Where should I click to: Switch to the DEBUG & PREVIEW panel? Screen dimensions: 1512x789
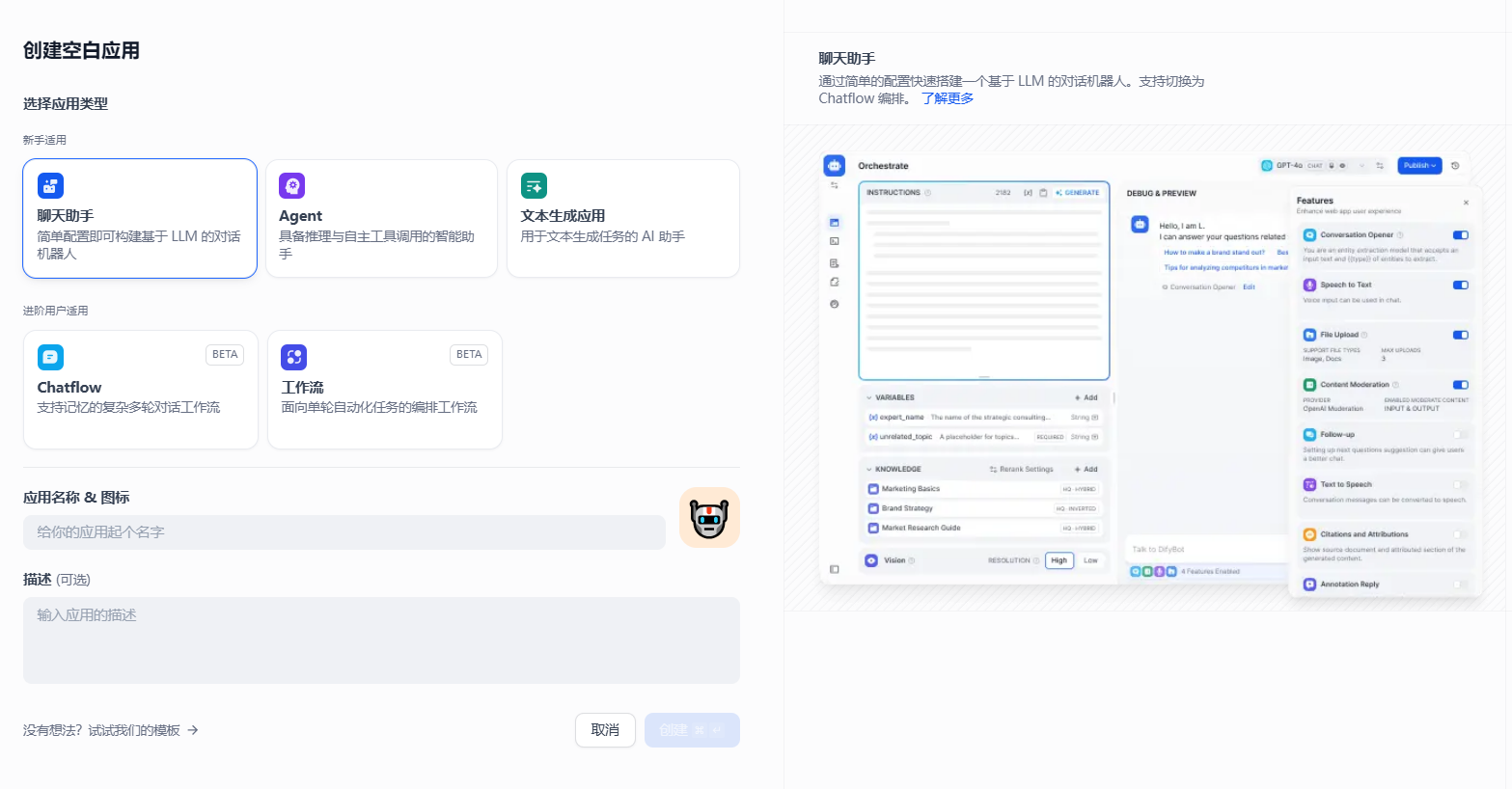[1161, 193]
